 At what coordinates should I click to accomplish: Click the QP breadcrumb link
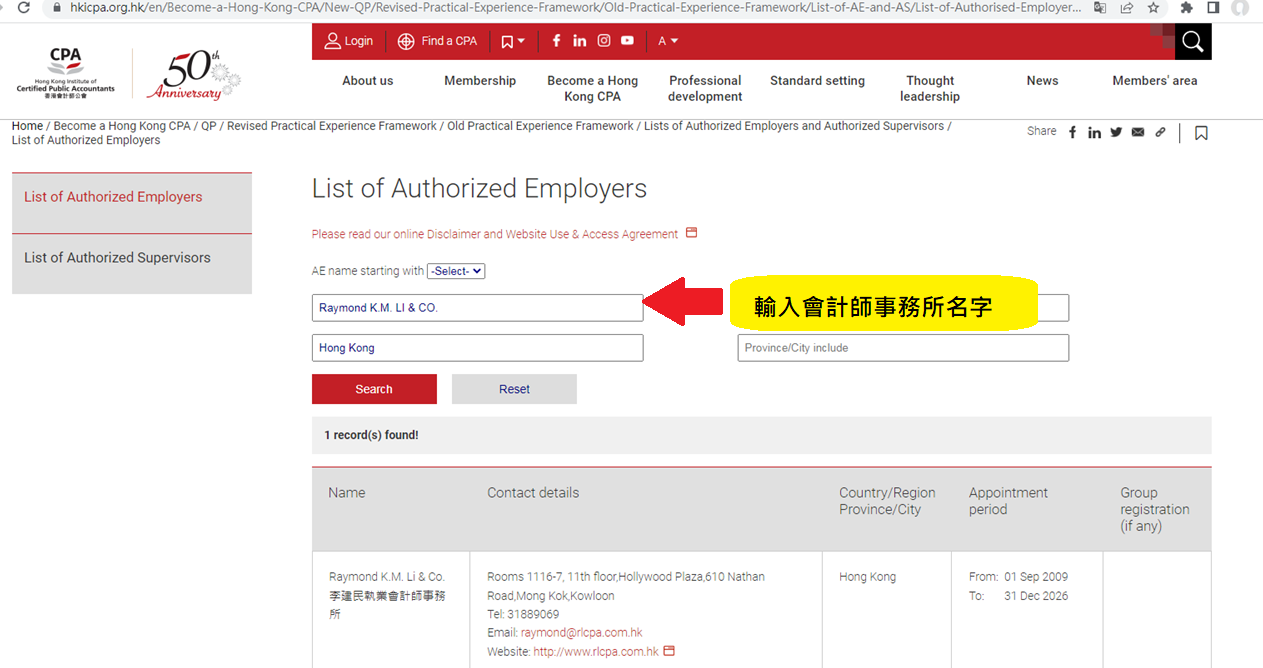pos(208,126)
